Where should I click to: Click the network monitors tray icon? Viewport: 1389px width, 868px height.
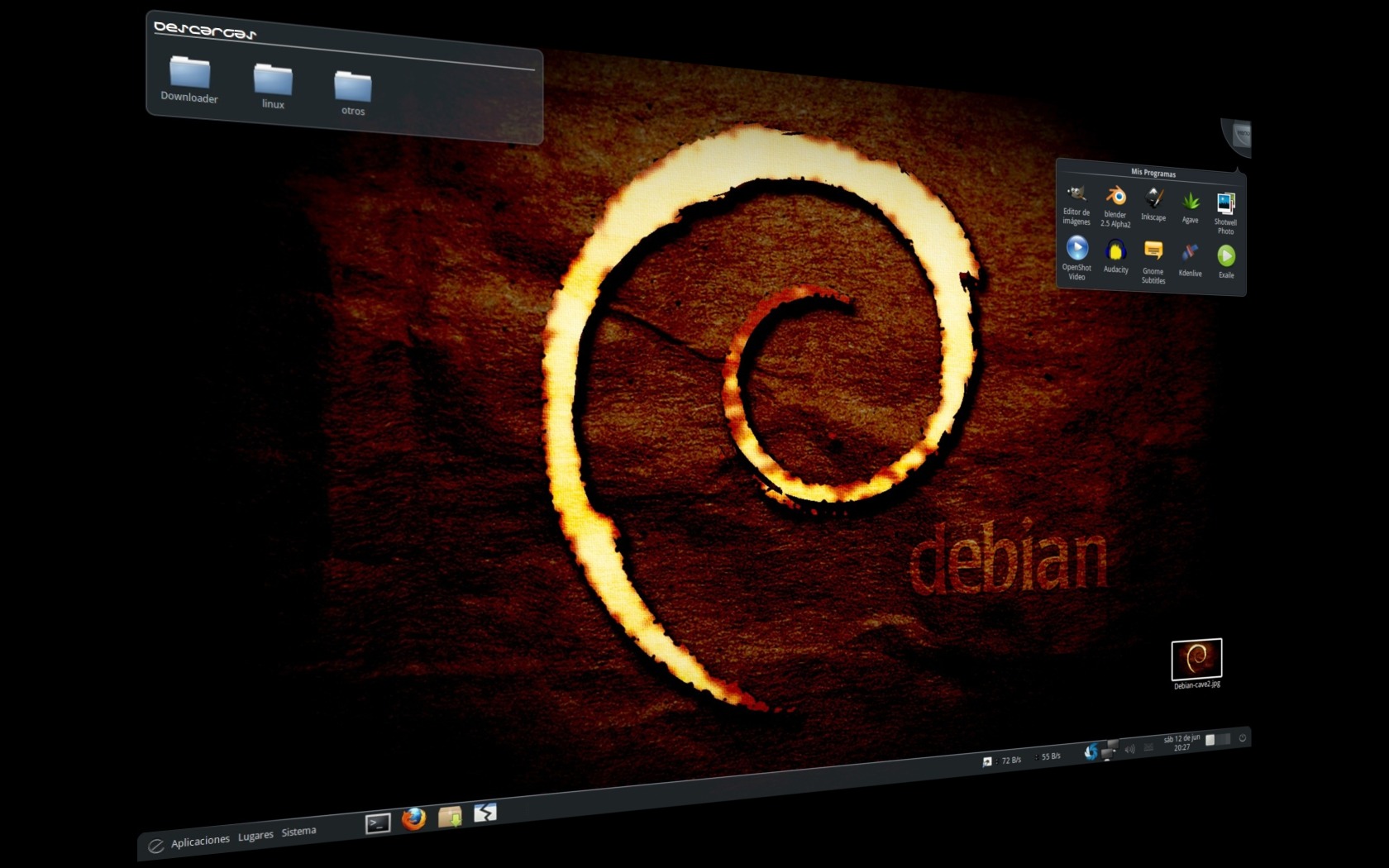tap(1110, 750)
